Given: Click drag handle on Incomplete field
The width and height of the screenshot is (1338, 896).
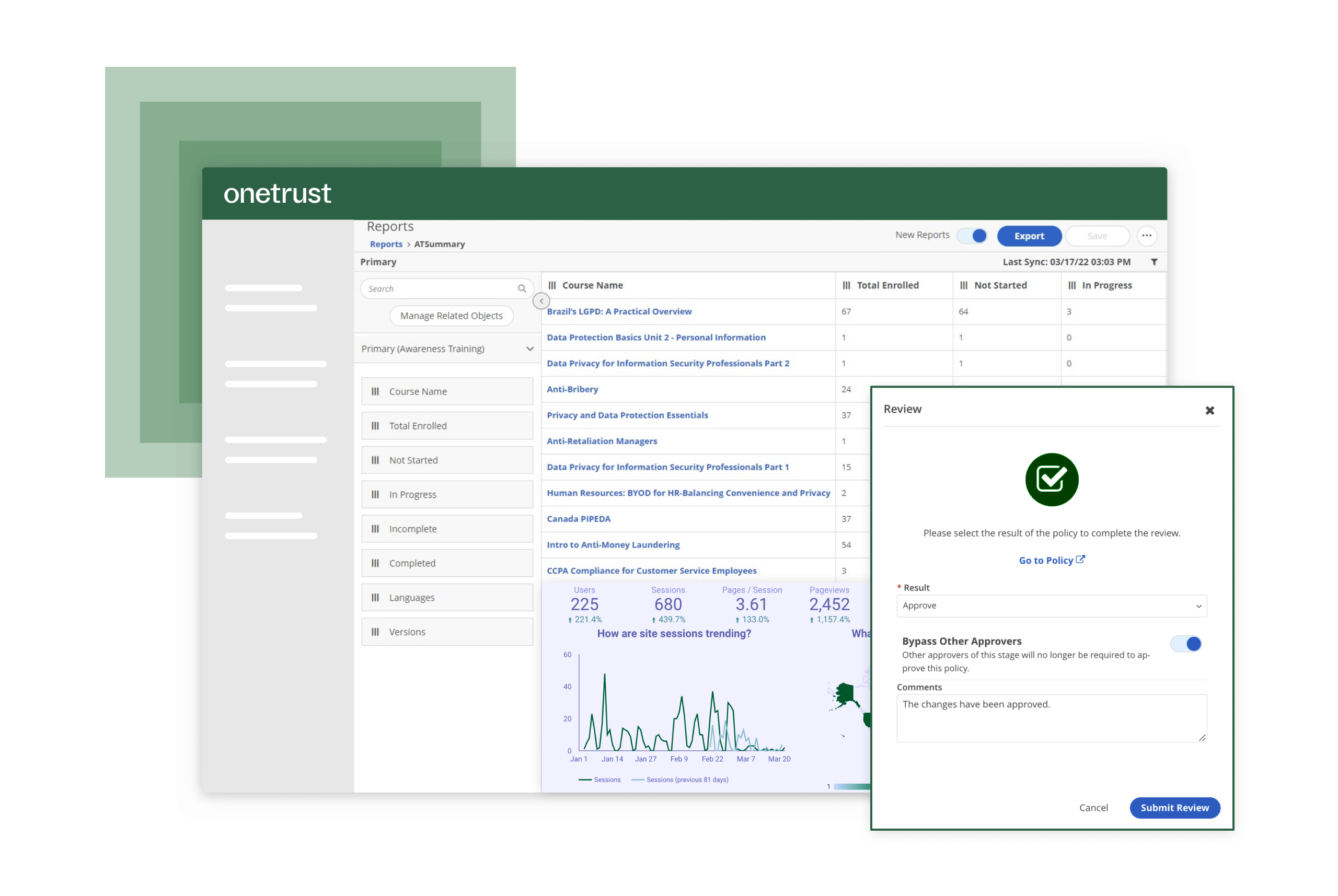Looking at the screenshot, I should tap(375, 529).
